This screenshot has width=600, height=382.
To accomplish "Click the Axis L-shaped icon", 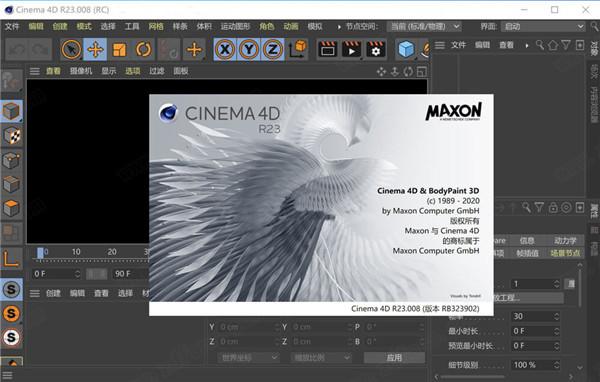I will pyautogui.click(x=11, y=259).
